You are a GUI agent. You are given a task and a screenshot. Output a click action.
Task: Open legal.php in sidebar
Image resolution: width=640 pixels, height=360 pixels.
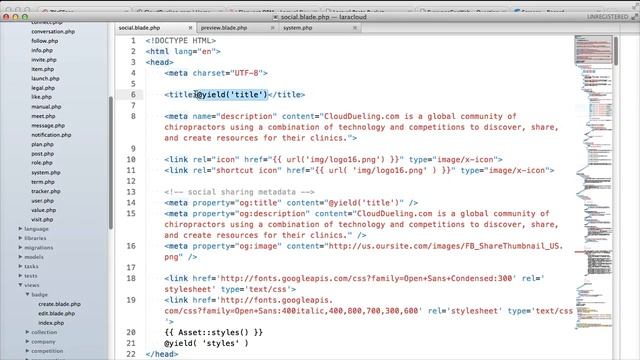[x=43, y=88]
